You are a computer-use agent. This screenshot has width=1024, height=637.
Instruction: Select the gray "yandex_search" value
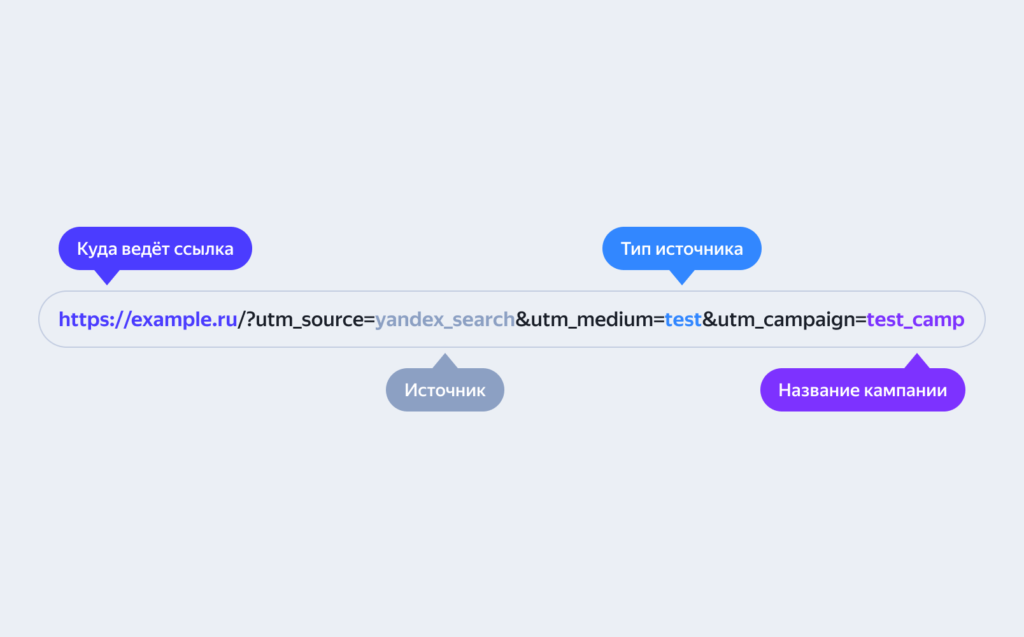pos(444,320)
